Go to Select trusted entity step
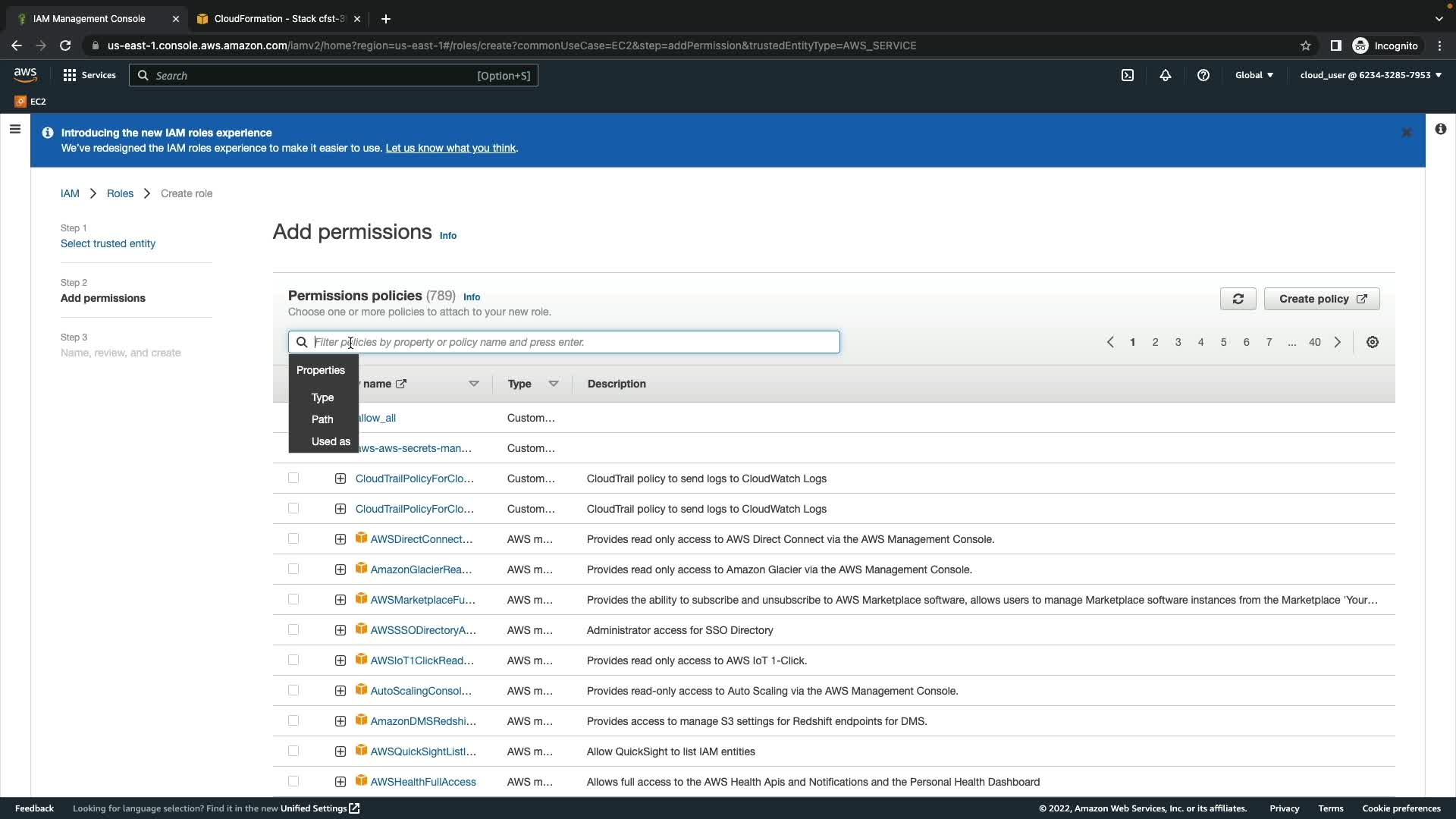 pos(108,243)
